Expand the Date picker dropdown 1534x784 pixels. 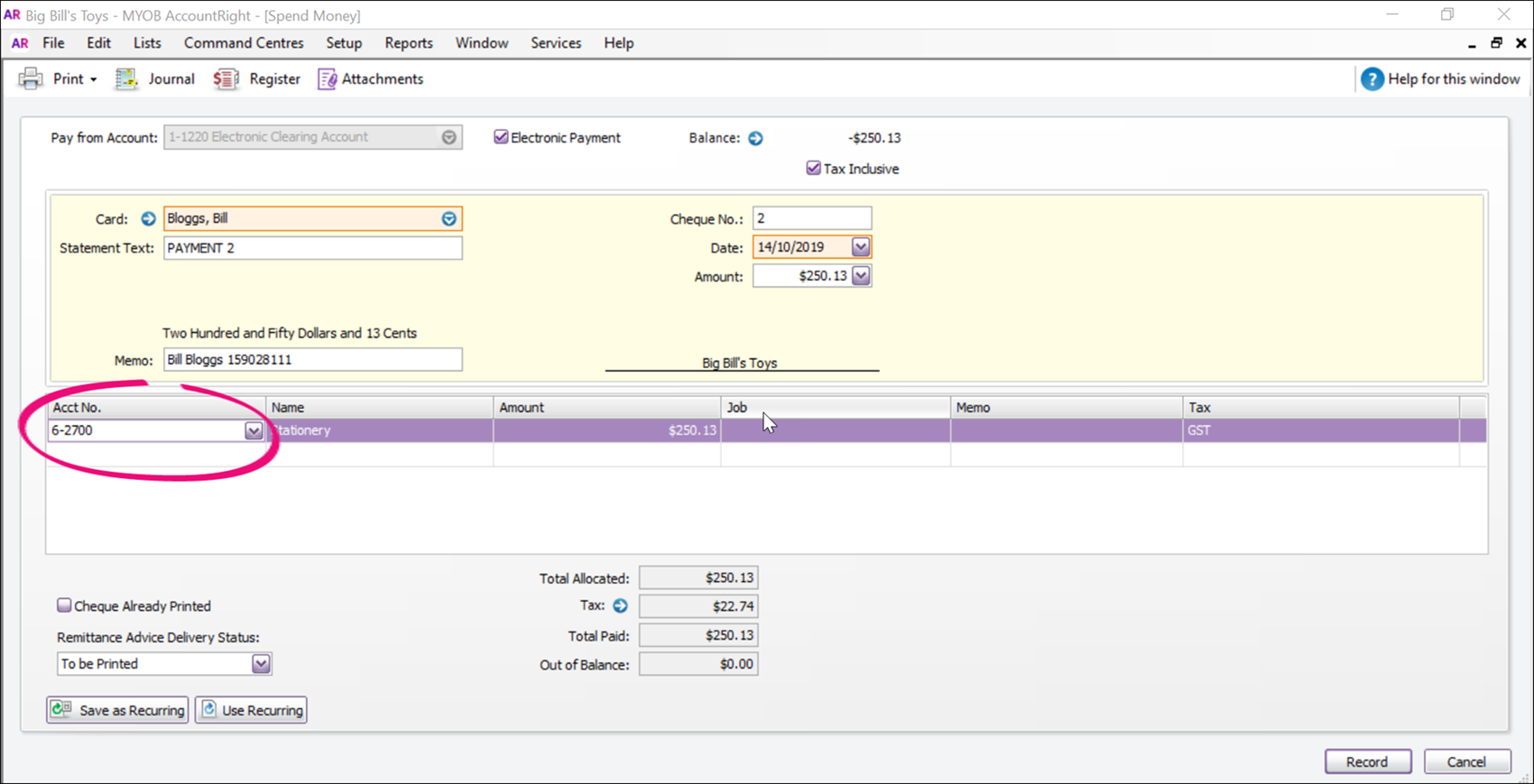coord(861,247)
